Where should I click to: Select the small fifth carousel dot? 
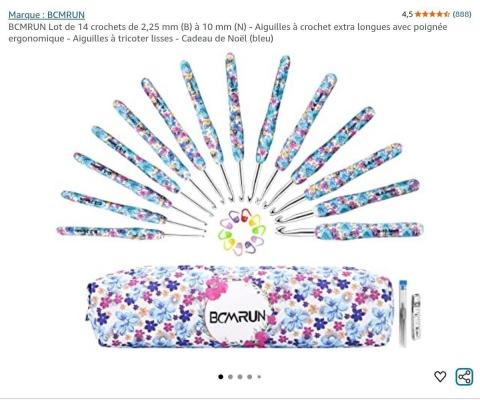tap(259, 377)
